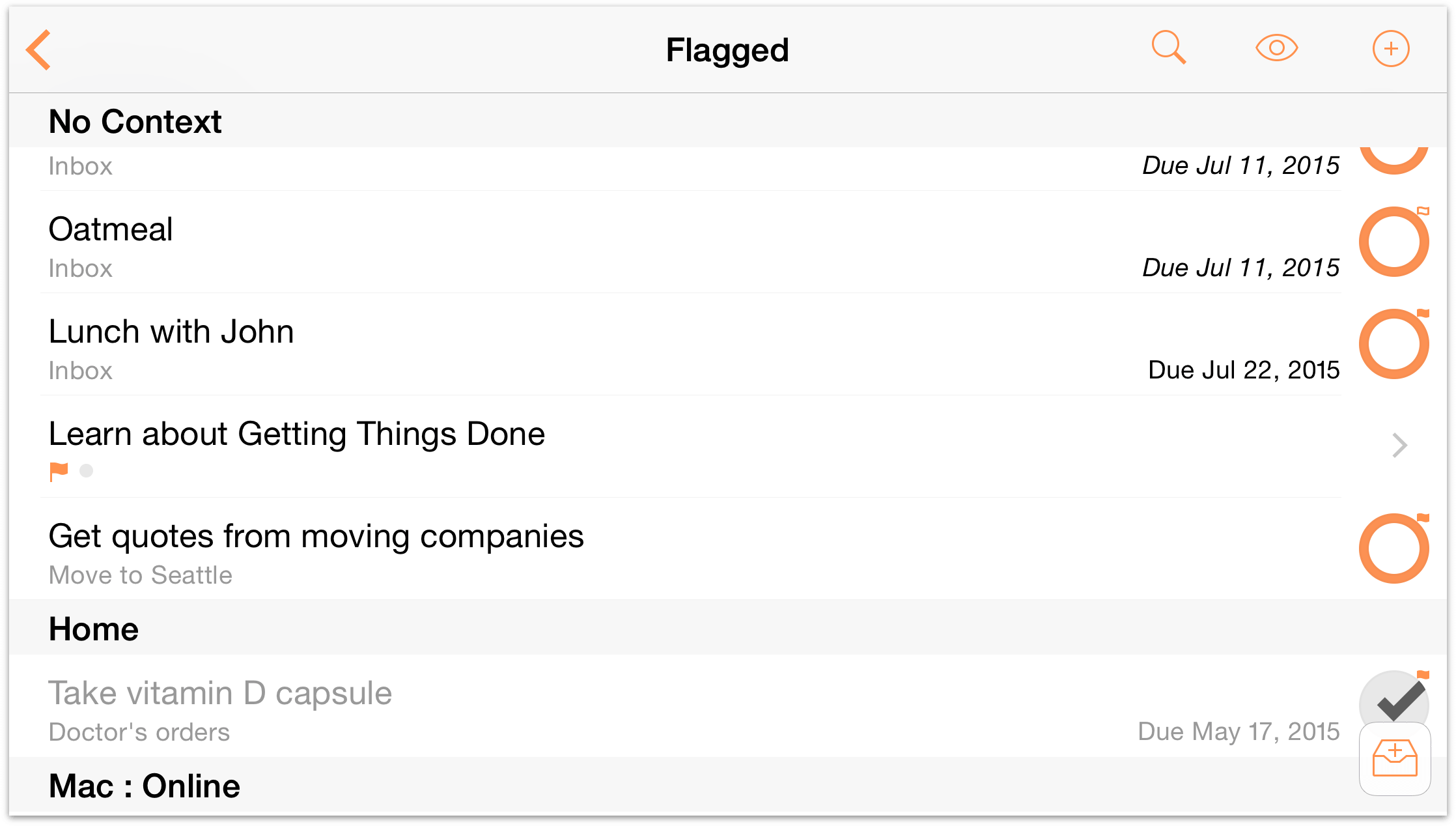This screenshot has width=1456, height=826.
Task: Open Get quotes from moving companies
Action: (316, 537)
